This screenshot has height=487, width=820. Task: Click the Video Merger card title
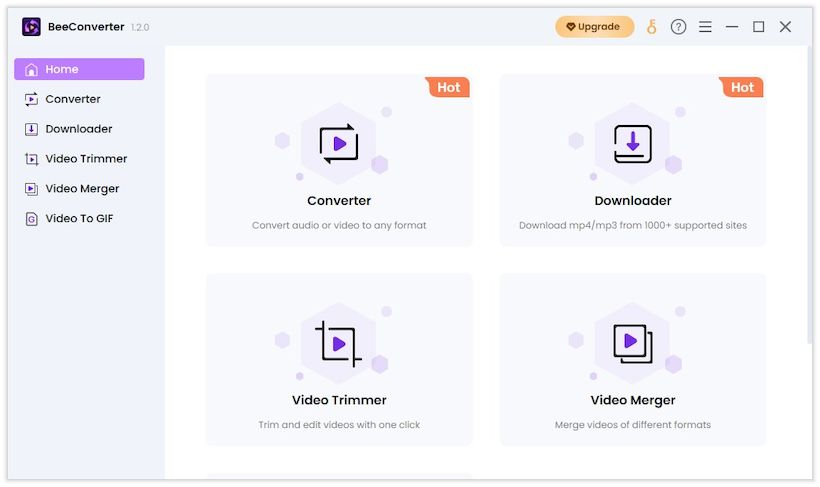coord(633,400)
